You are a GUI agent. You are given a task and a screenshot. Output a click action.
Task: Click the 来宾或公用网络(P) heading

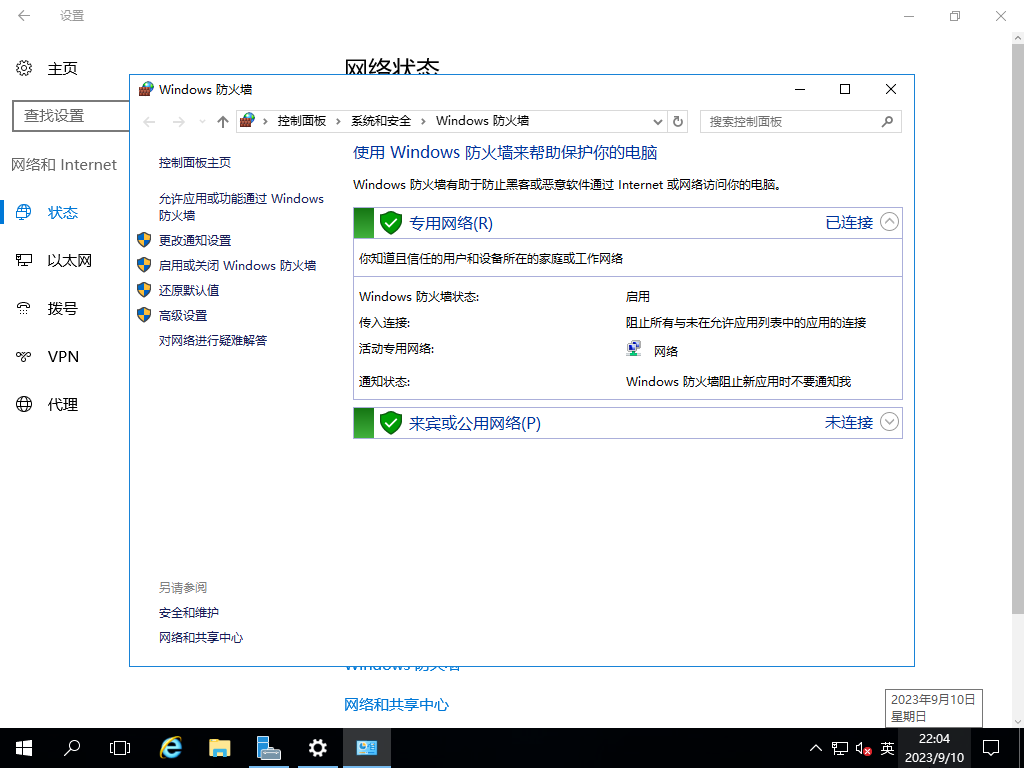click(475, 423)
